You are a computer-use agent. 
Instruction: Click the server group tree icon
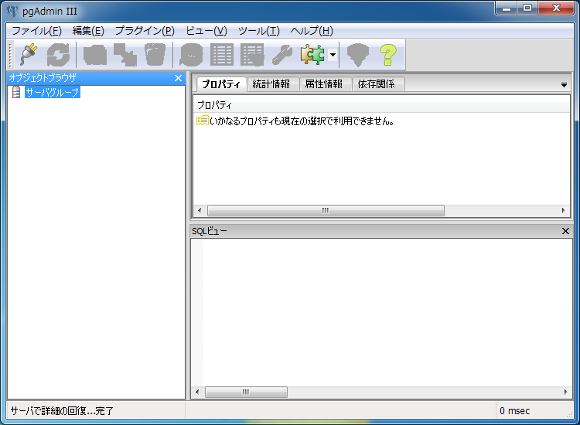pyautogui.click(x=16, y=92)
